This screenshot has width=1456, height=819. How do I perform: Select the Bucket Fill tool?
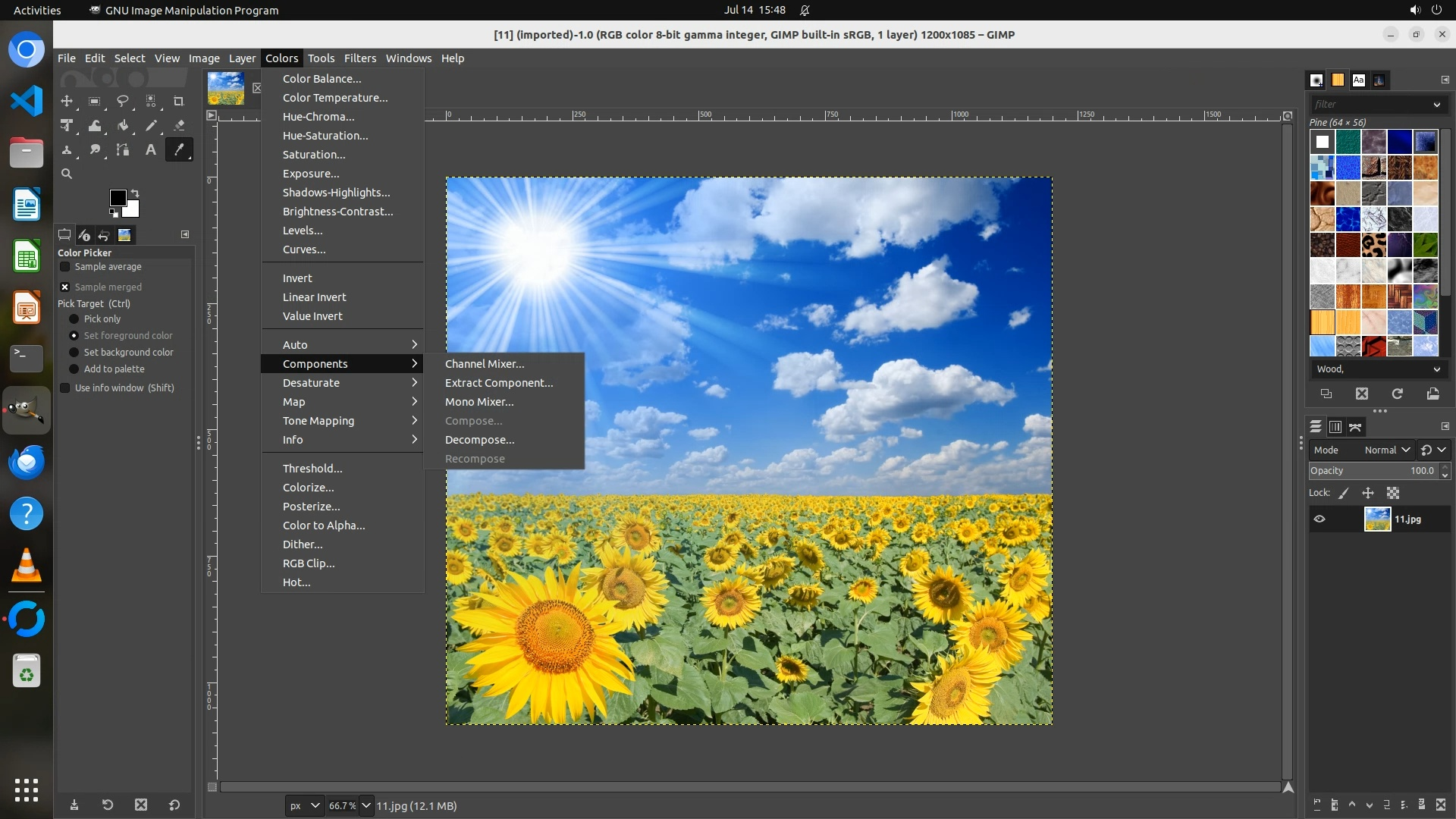[x=123, y=126]
